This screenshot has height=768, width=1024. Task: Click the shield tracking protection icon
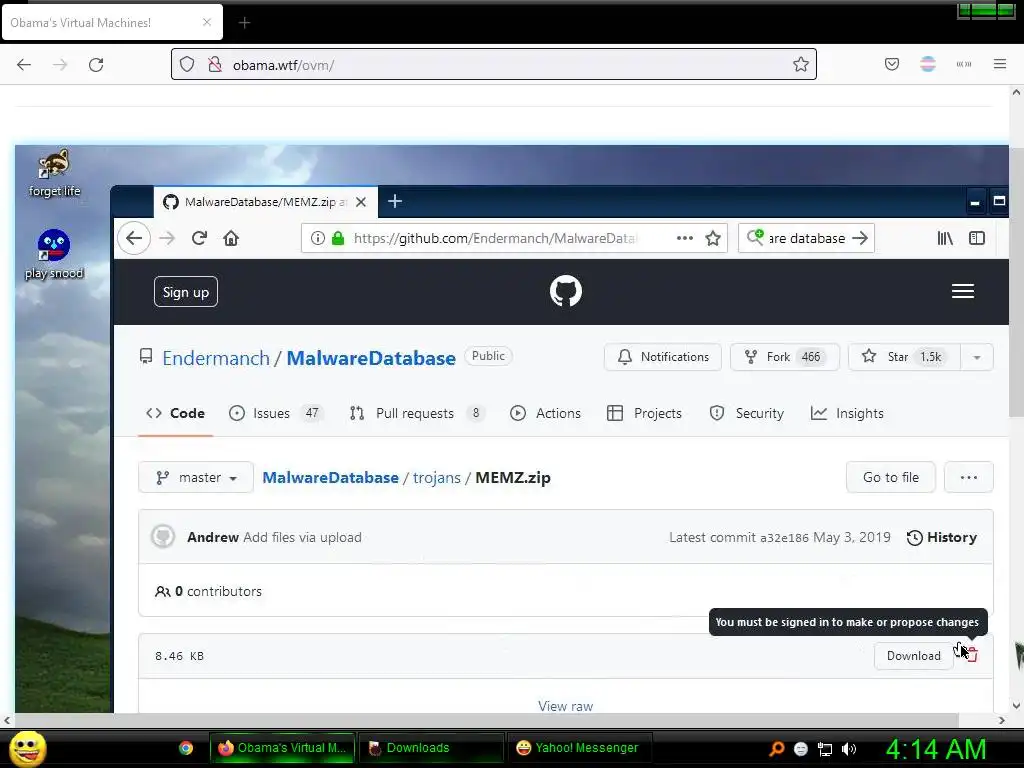pos(187,64)
